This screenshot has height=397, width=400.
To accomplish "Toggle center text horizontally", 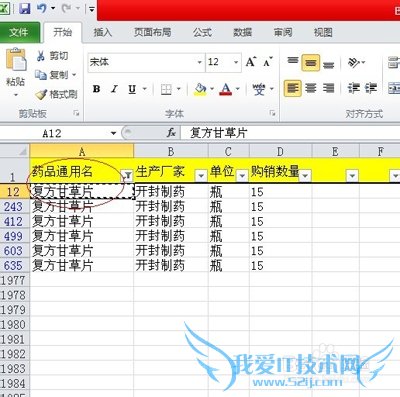I will pyautogui.click(x=311, y=88).
